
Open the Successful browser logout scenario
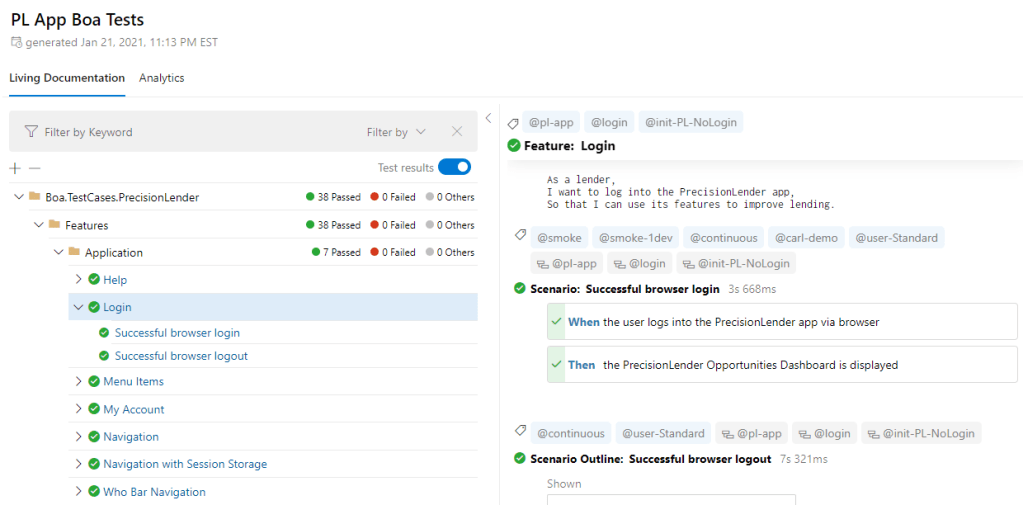(181, 356)
